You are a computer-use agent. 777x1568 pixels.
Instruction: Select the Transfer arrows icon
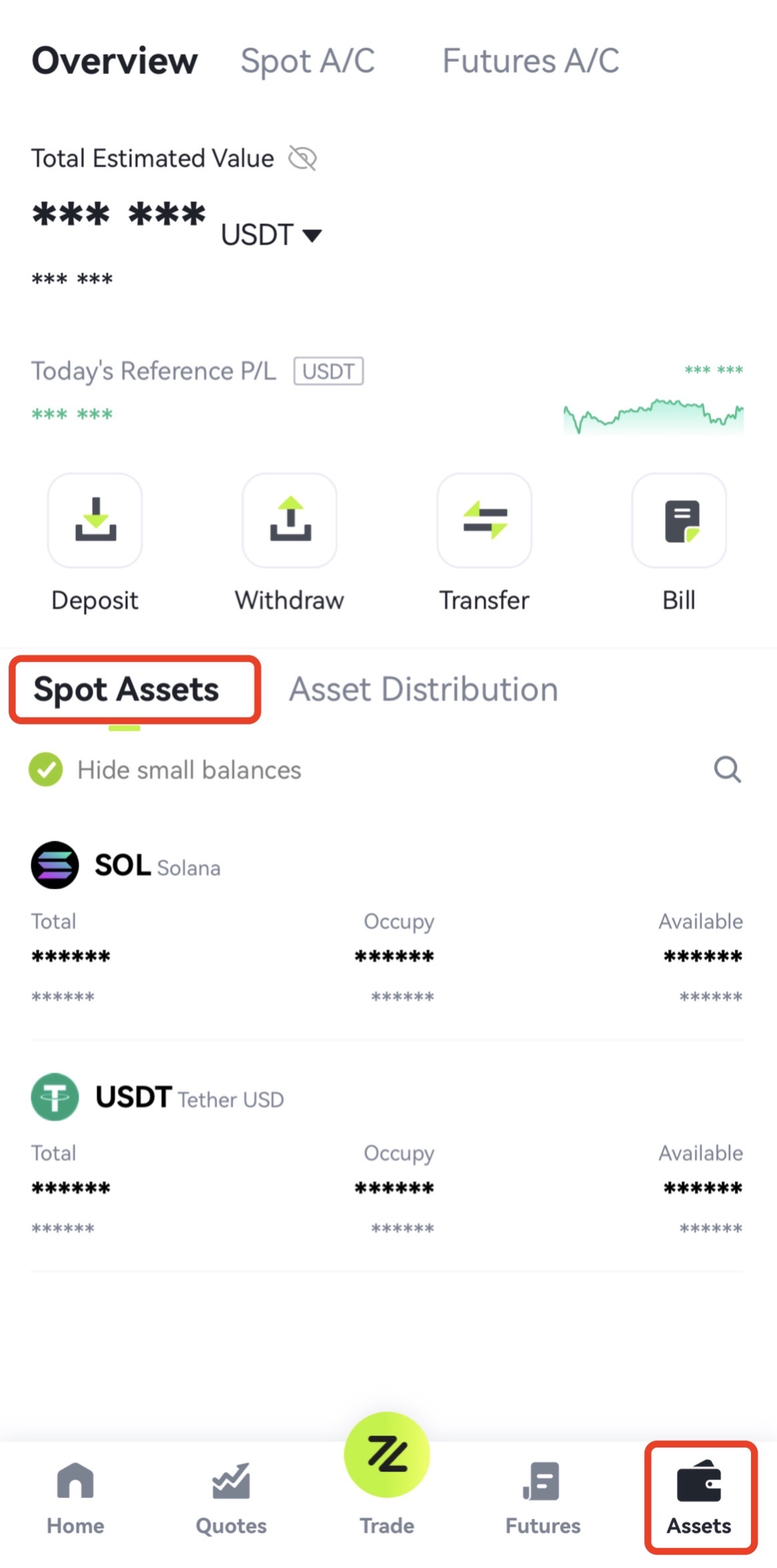click(x=484, y=521)
